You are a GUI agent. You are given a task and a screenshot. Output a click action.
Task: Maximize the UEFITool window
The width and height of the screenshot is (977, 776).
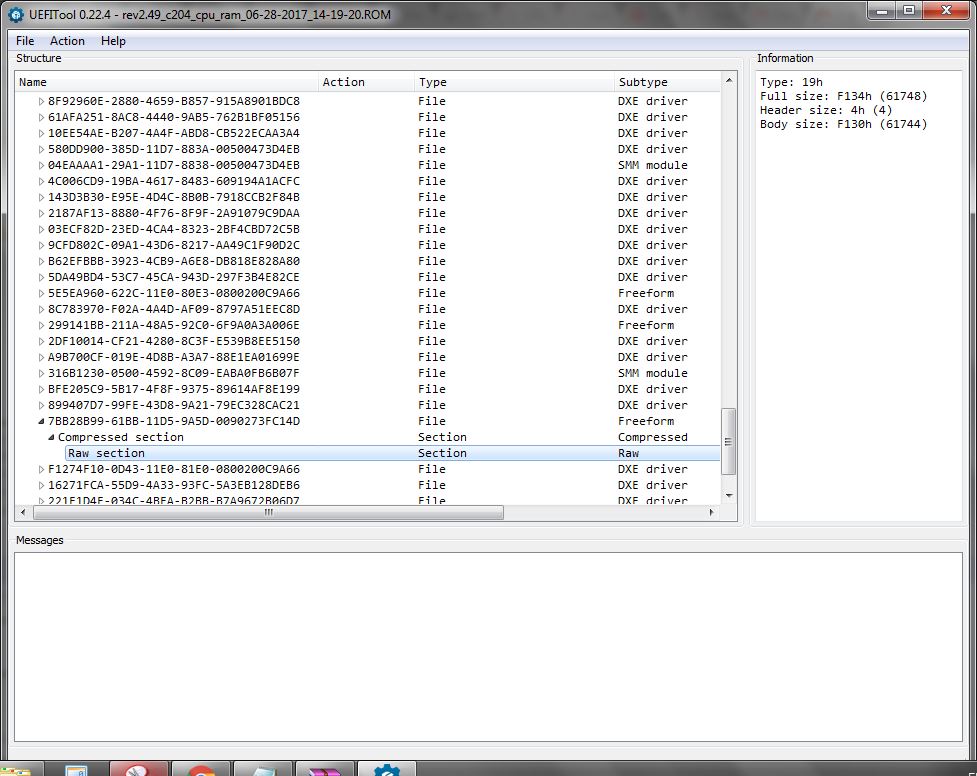tap(909, 10)
